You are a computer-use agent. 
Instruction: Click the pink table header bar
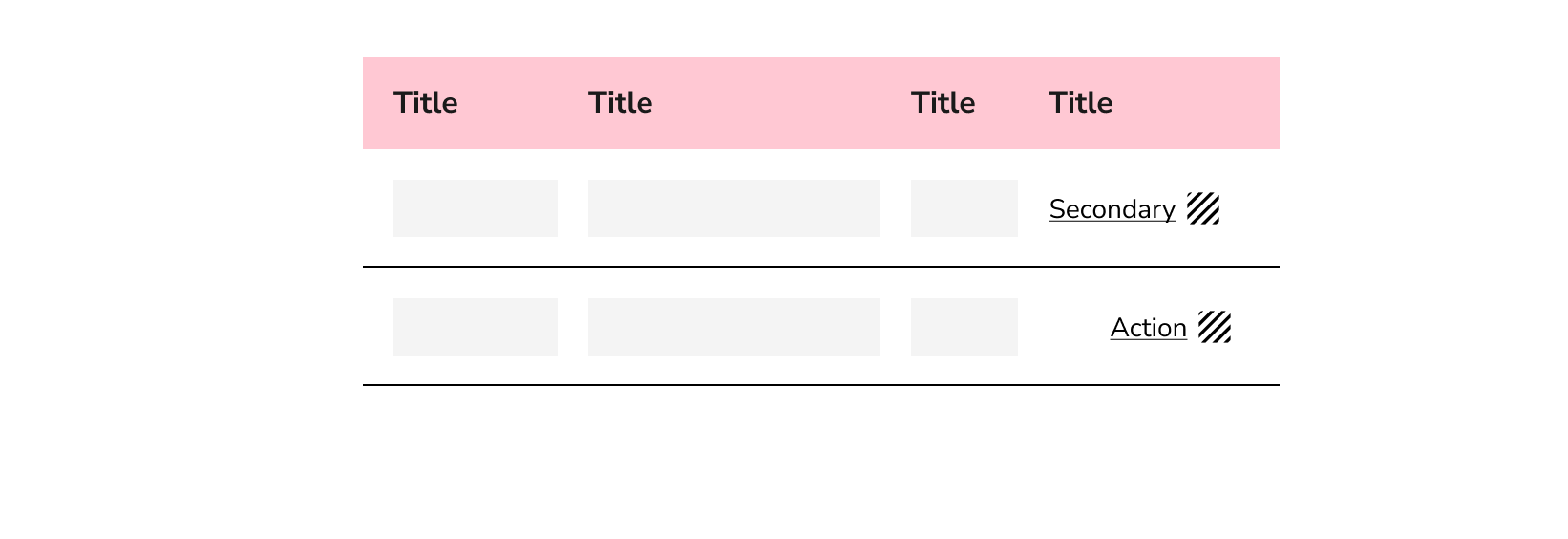tap(821, 103)
